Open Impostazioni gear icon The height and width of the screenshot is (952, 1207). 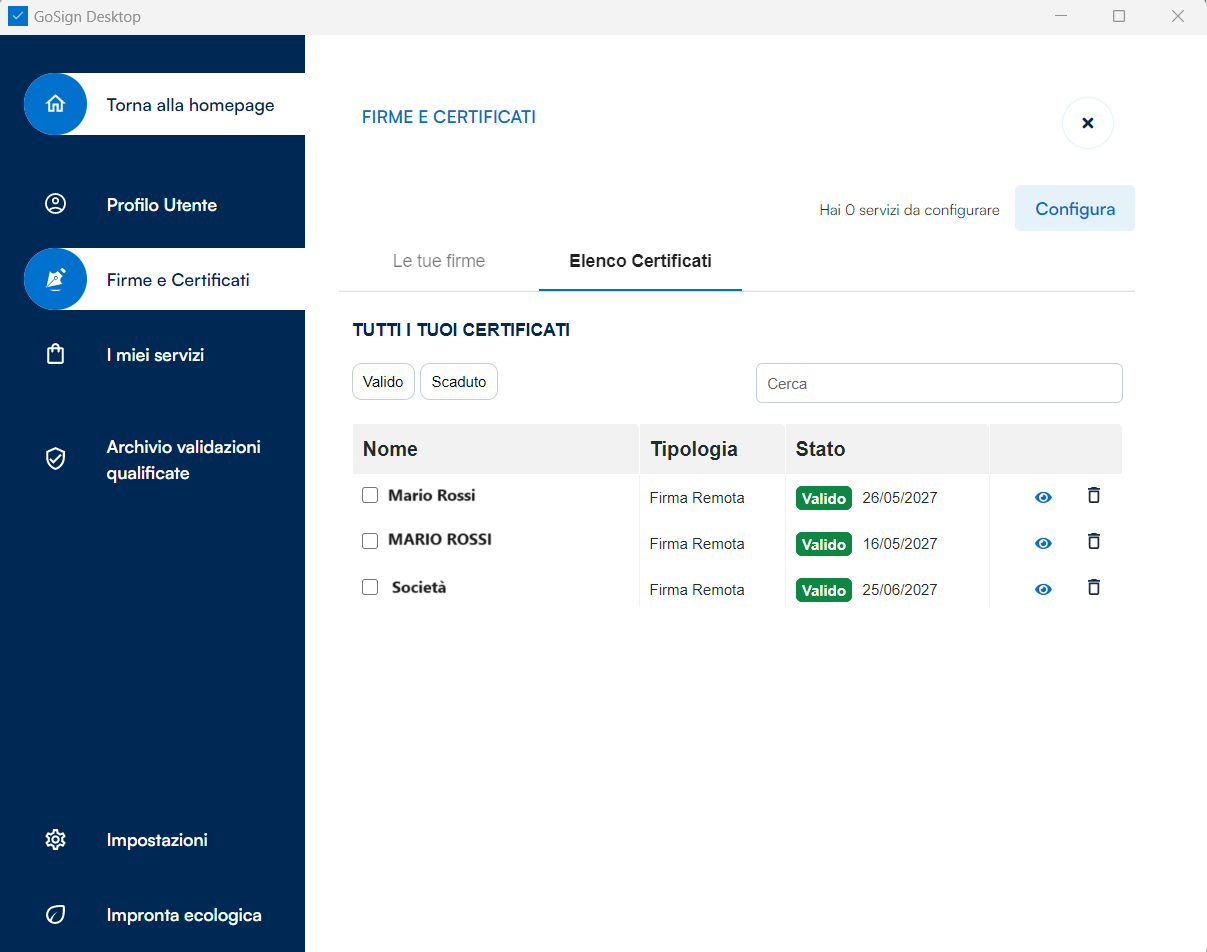pos(56,840)
